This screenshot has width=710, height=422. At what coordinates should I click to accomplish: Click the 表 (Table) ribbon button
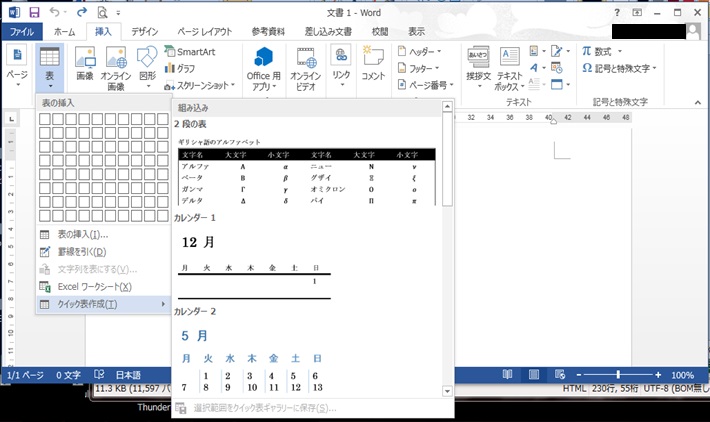coord(49,68)
